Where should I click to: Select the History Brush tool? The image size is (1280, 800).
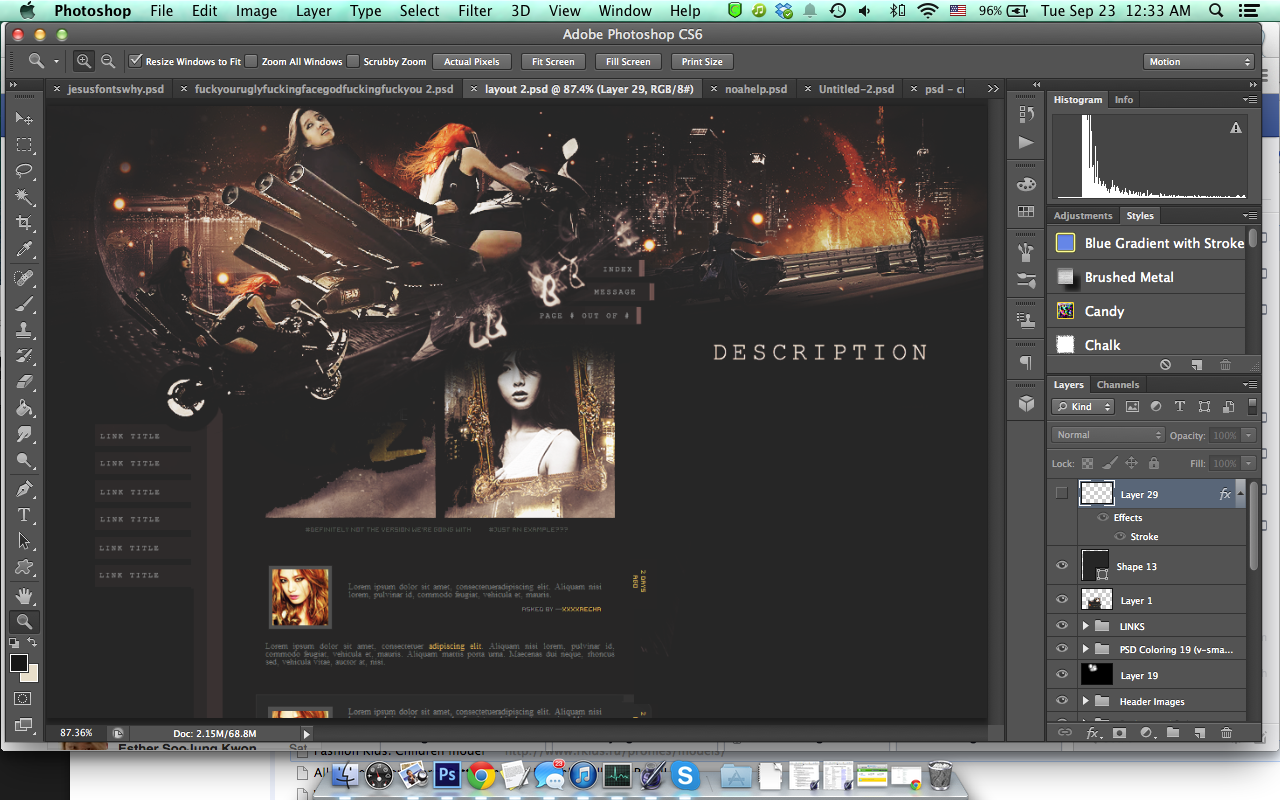coord(24,356)
